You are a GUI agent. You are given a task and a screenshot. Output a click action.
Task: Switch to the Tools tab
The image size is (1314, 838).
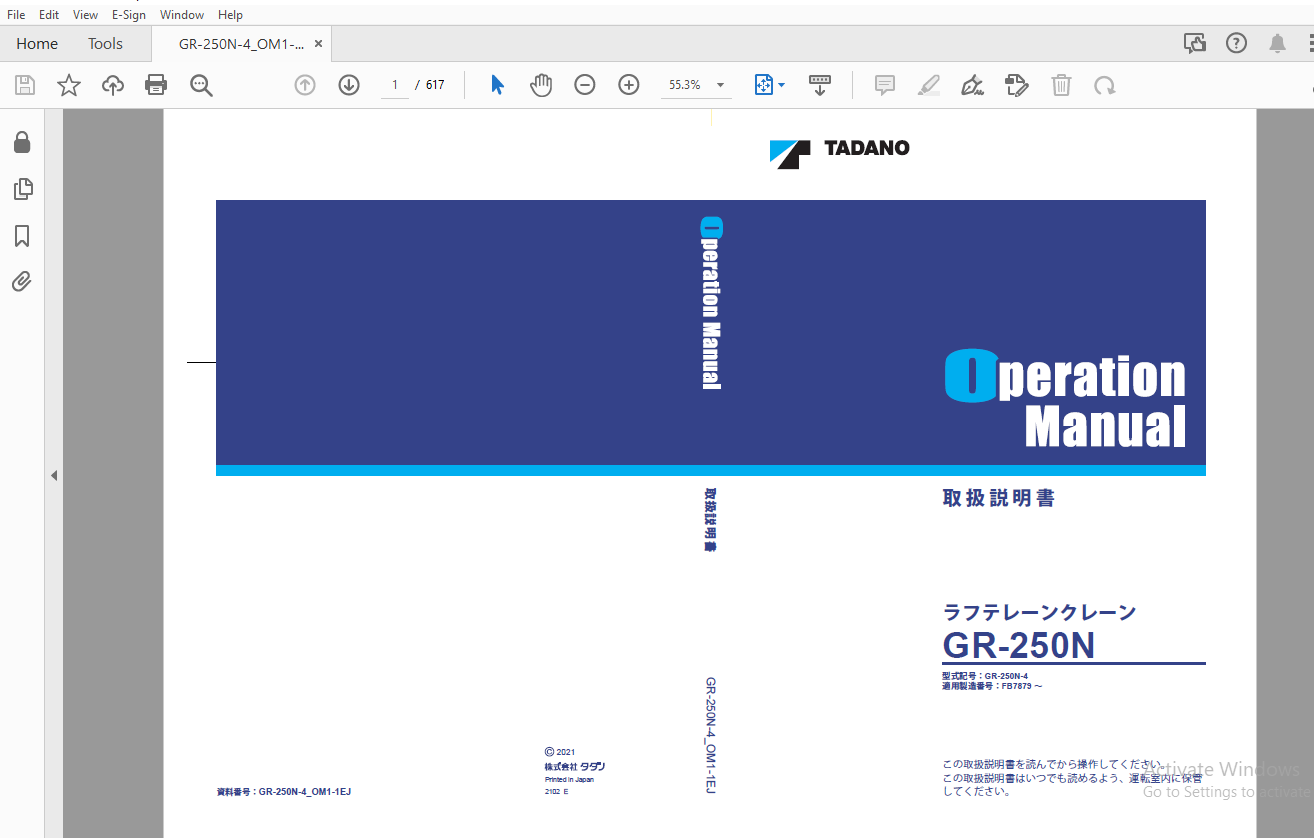coord(105,44)
